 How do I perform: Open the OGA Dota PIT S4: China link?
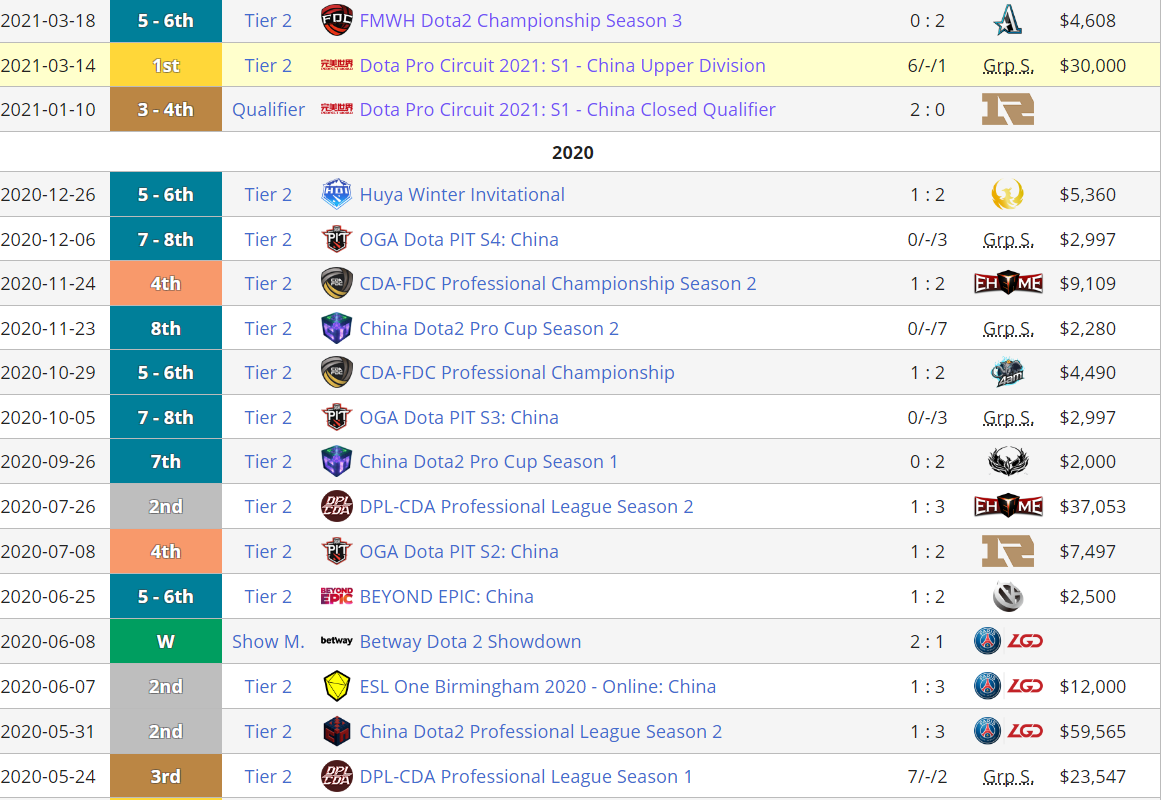click(459, 240)
